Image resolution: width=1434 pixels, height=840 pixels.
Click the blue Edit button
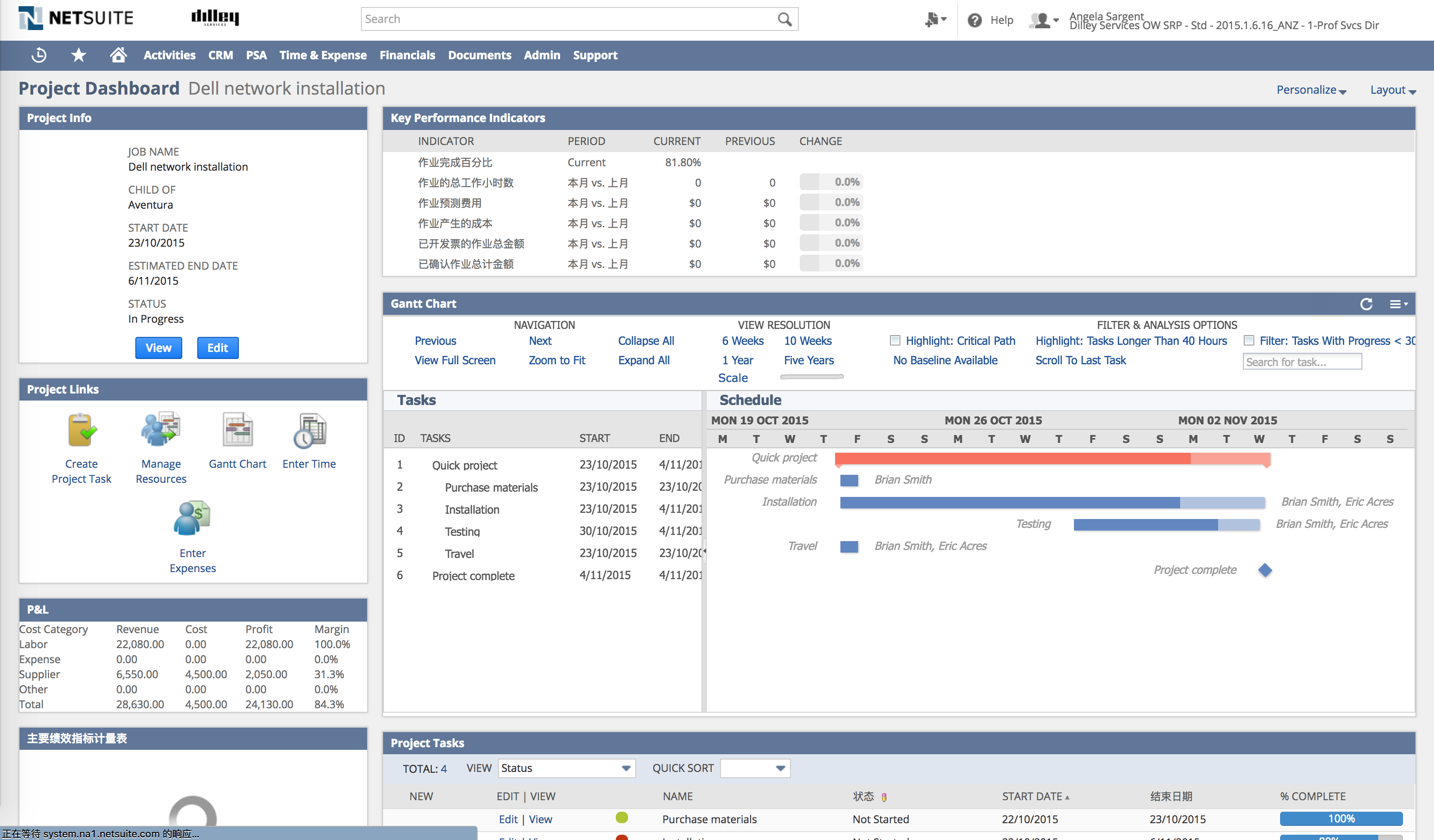tap(217, 348)
